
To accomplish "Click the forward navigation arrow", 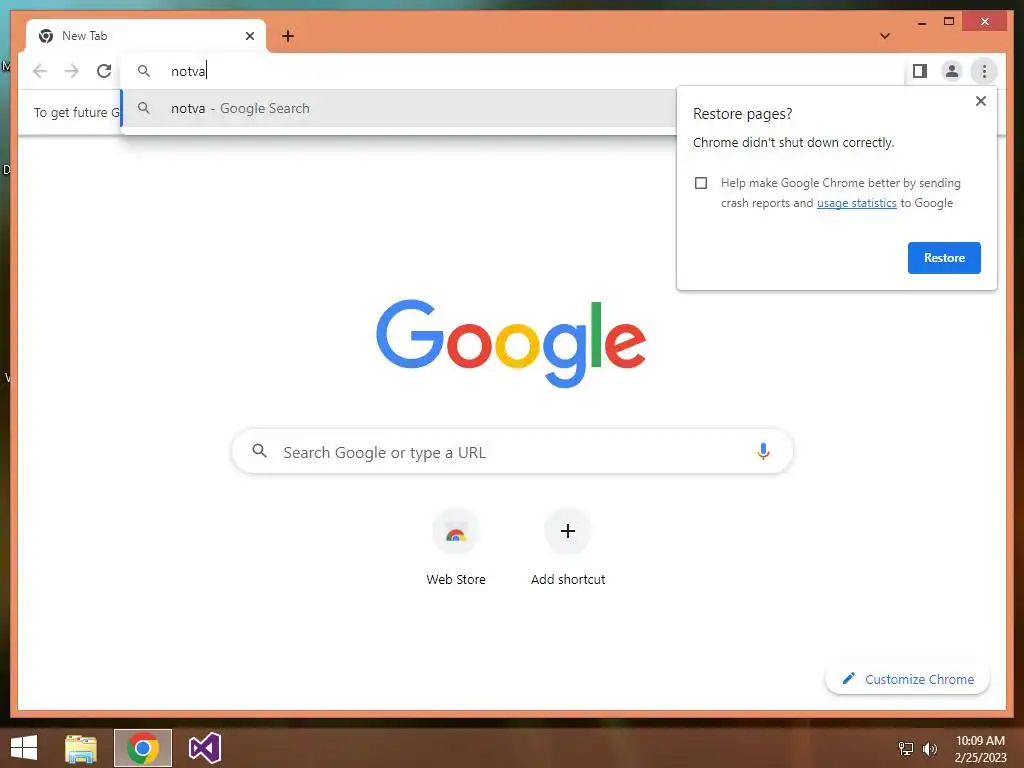I will tap(72, 71).
